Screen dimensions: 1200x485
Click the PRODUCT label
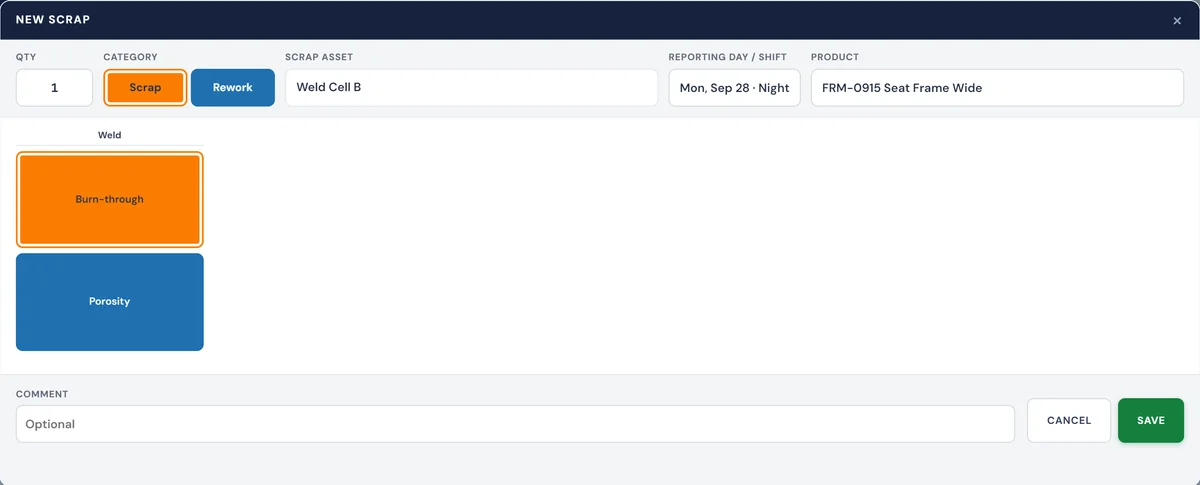click(835, 57)
